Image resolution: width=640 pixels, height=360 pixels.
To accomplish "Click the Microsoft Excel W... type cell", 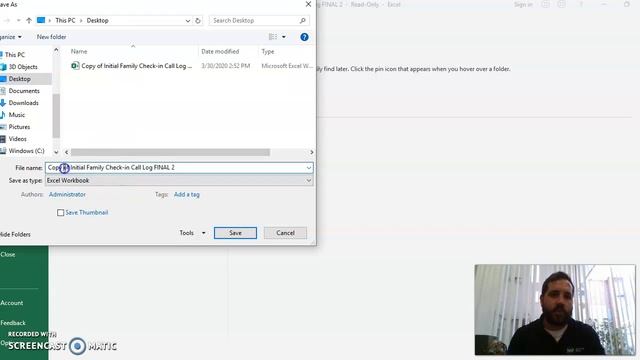I will point(287,66).
